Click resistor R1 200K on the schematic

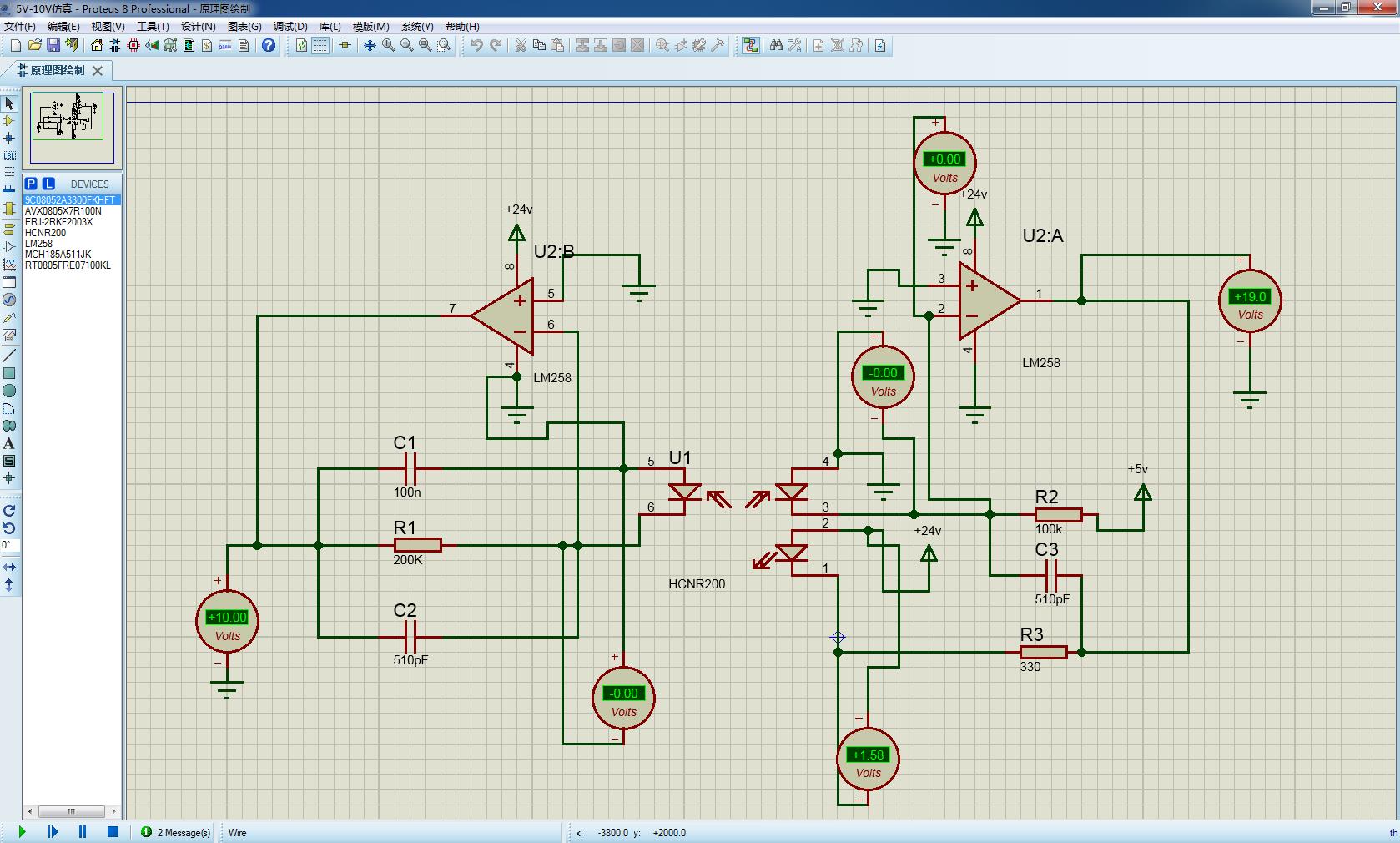click(x=417, y=545)
